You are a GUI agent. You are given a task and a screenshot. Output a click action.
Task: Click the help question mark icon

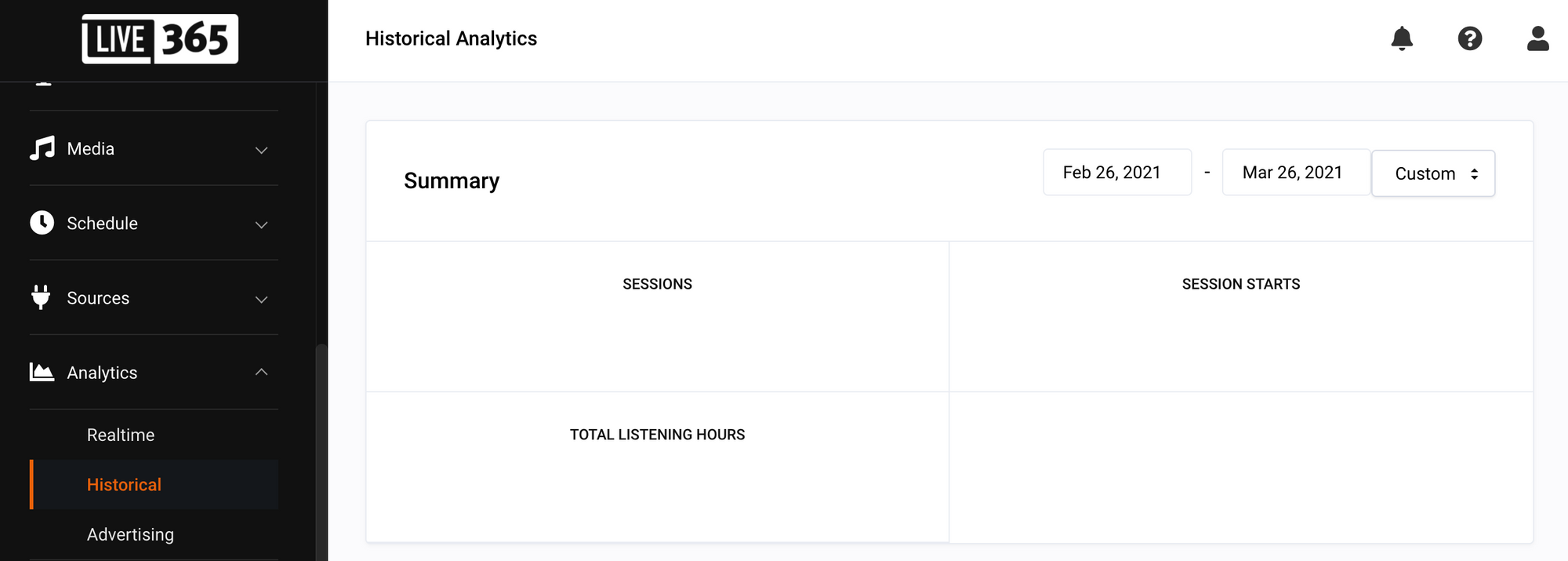[1470, 38]
